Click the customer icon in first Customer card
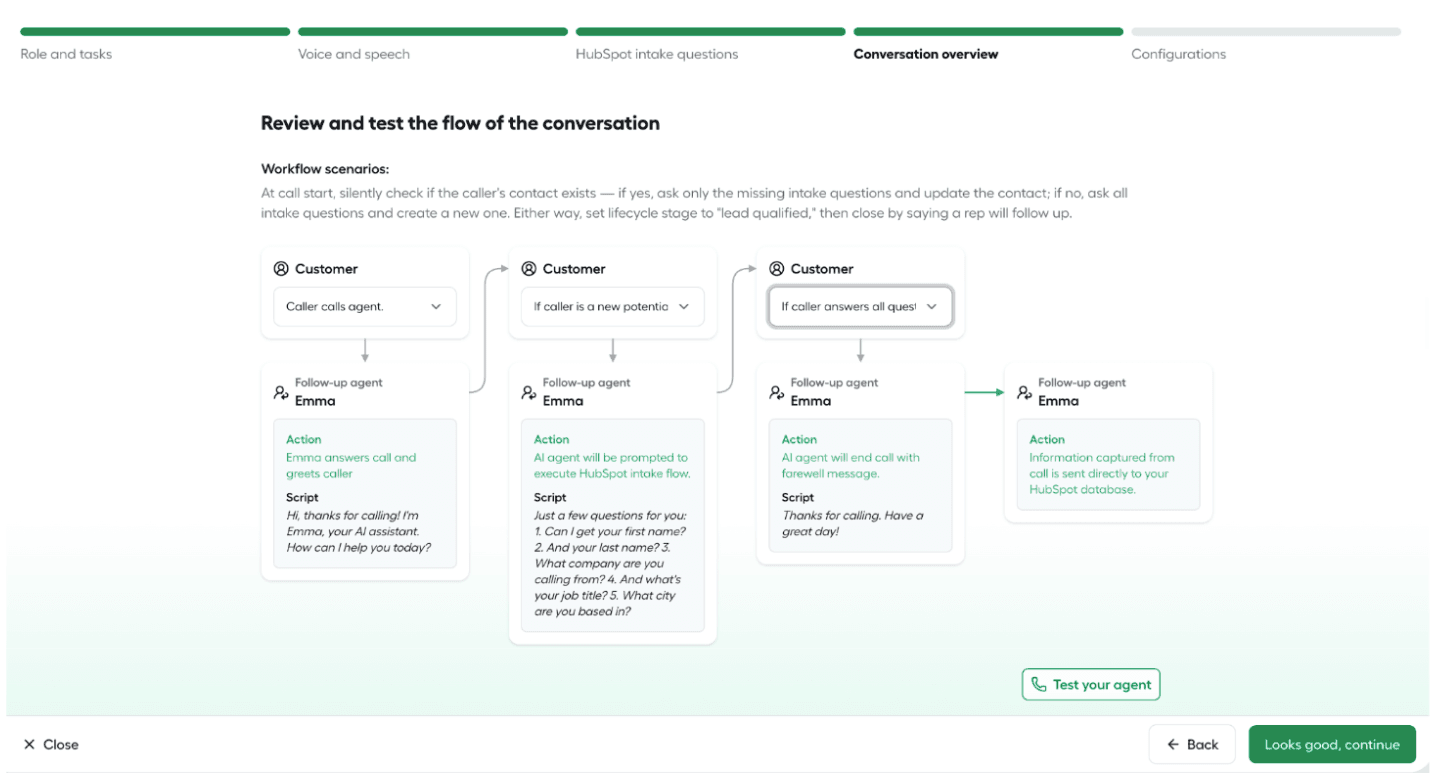The image size is (1433, 773). pos(281,269)
